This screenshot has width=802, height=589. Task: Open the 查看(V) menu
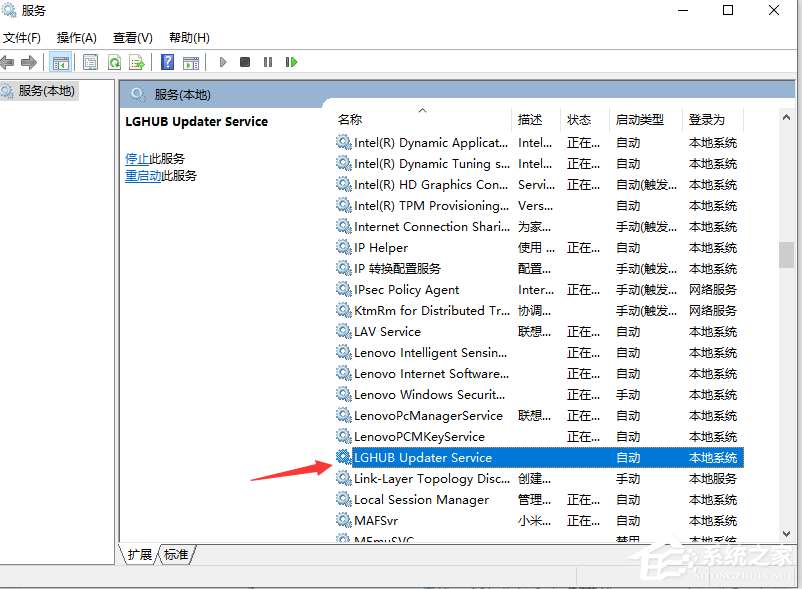point(132,38)
